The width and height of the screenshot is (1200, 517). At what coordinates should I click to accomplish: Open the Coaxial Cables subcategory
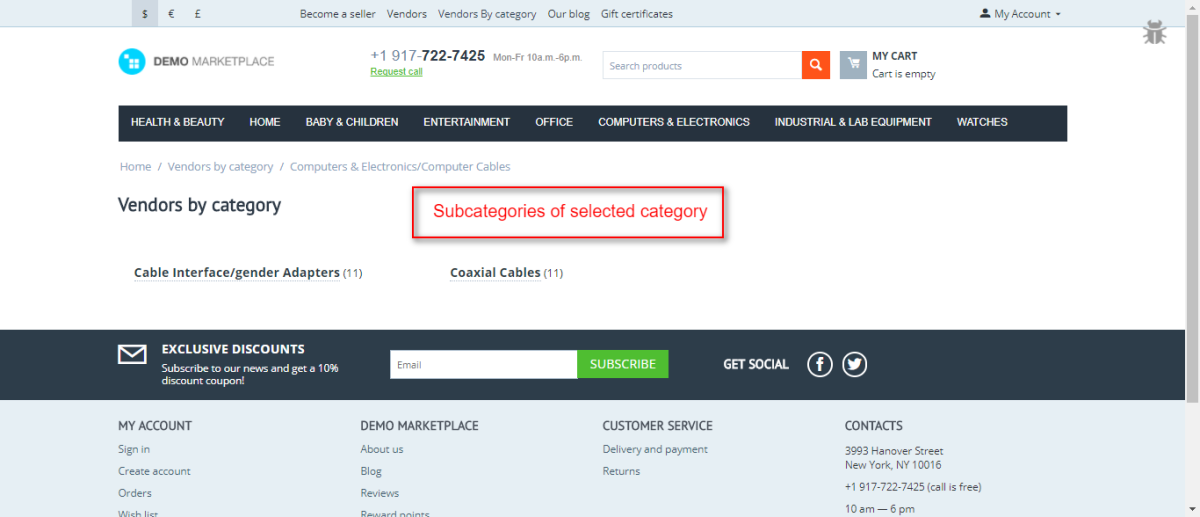495,273
